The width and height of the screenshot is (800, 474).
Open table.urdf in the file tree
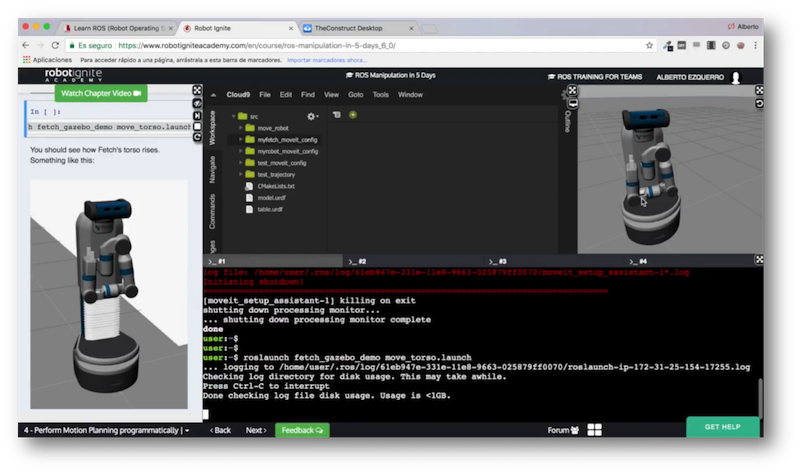(269, 209)
